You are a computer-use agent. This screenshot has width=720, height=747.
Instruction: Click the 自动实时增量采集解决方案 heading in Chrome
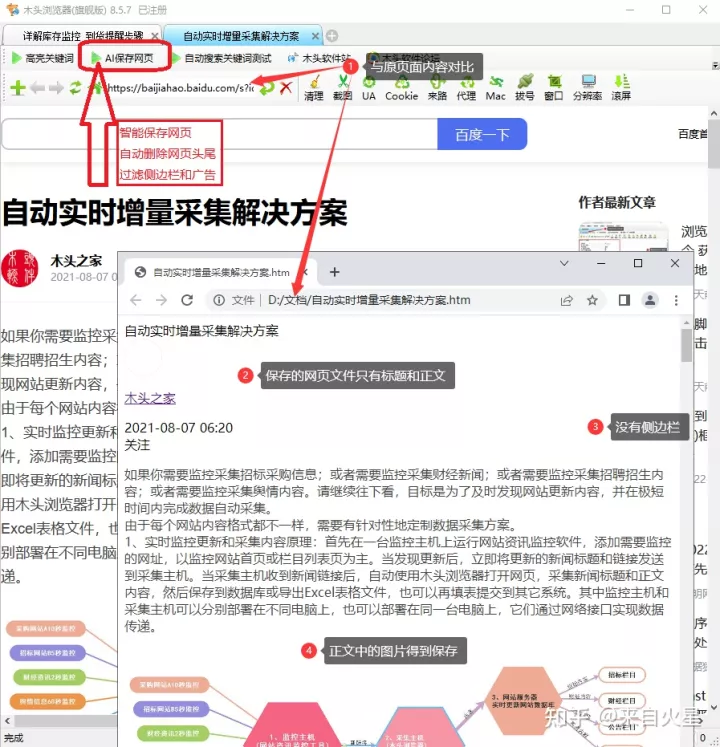tap(202, 331)
